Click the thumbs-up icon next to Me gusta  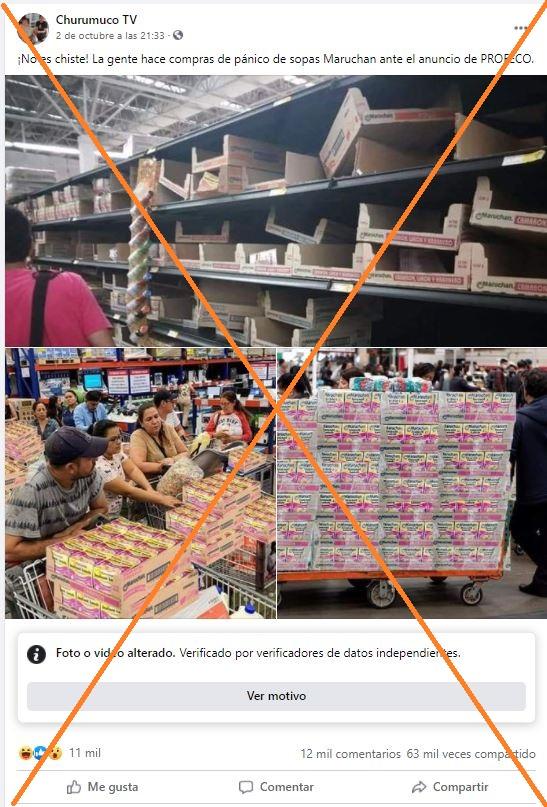click(x=74, y=787)
